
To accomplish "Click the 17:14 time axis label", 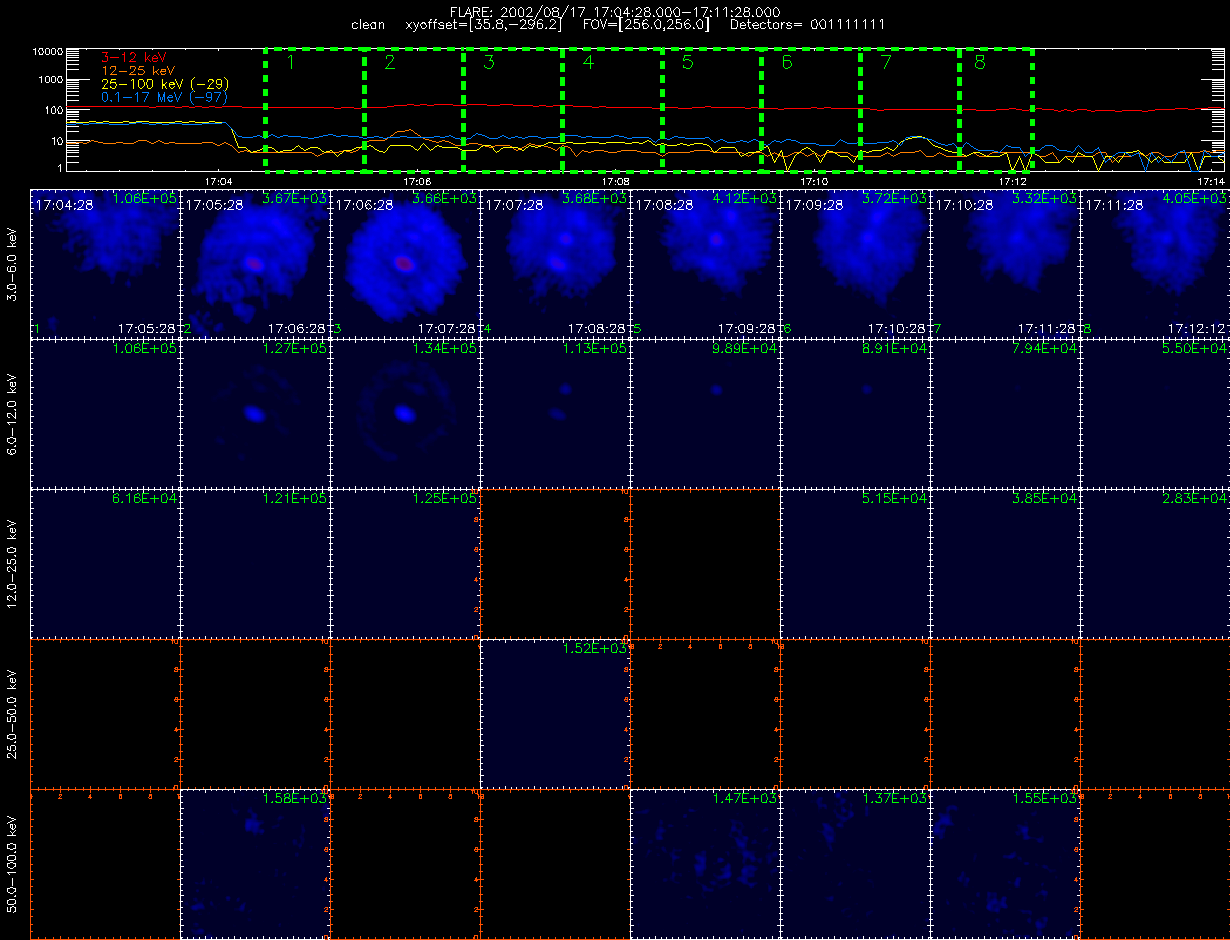I will 1211,181.
